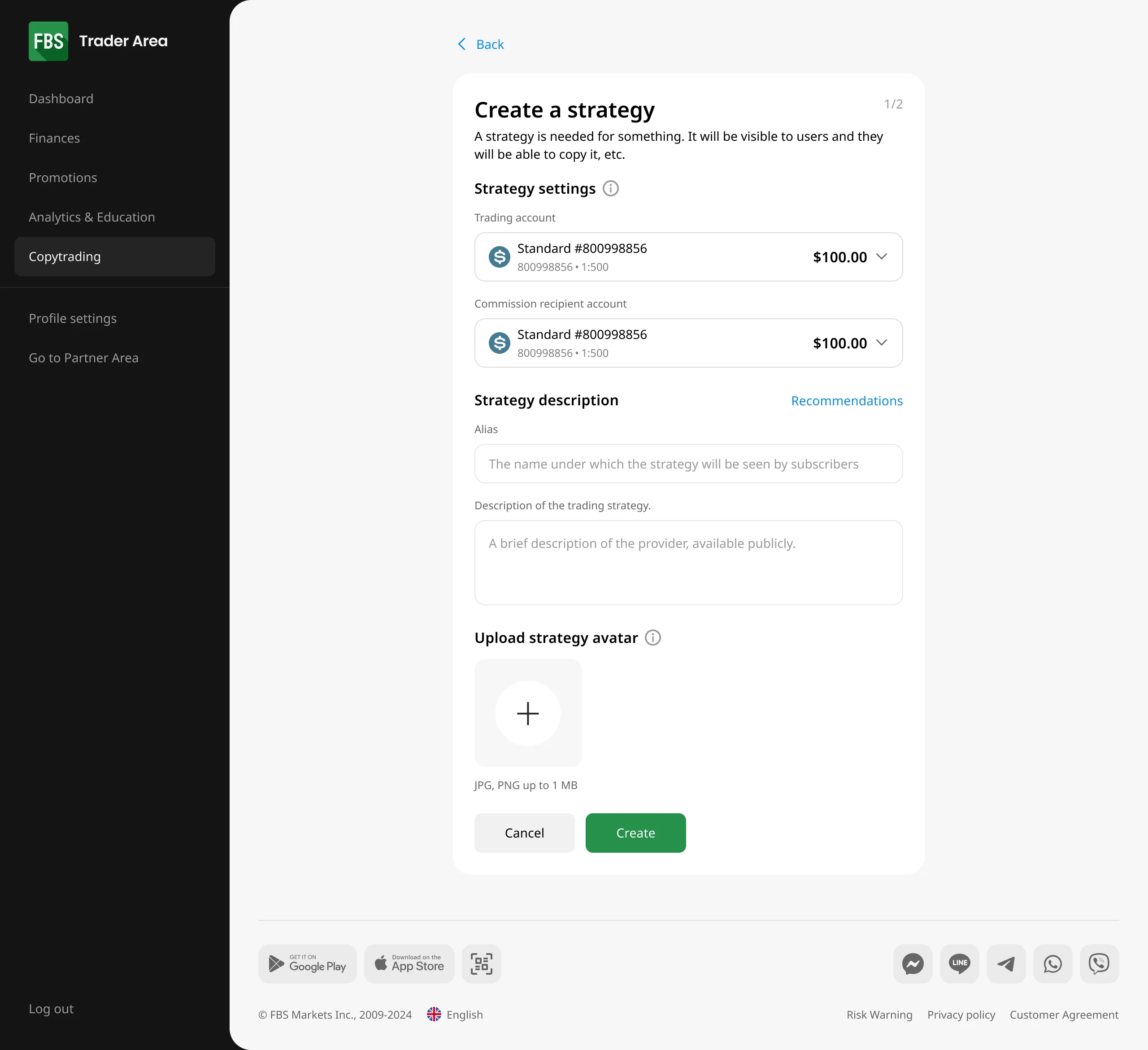Focus the Alias input field
The image size is (1148, 1050).
click(688, 464)
